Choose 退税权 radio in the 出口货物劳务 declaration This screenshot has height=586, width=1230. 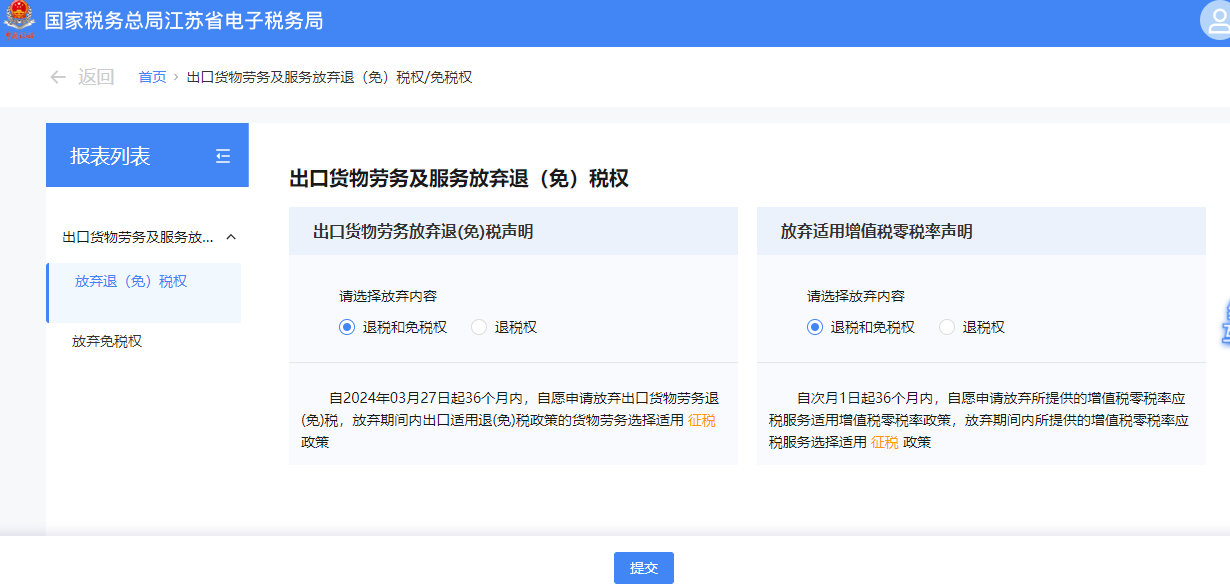pyautogui.click(x=479, y=327)
